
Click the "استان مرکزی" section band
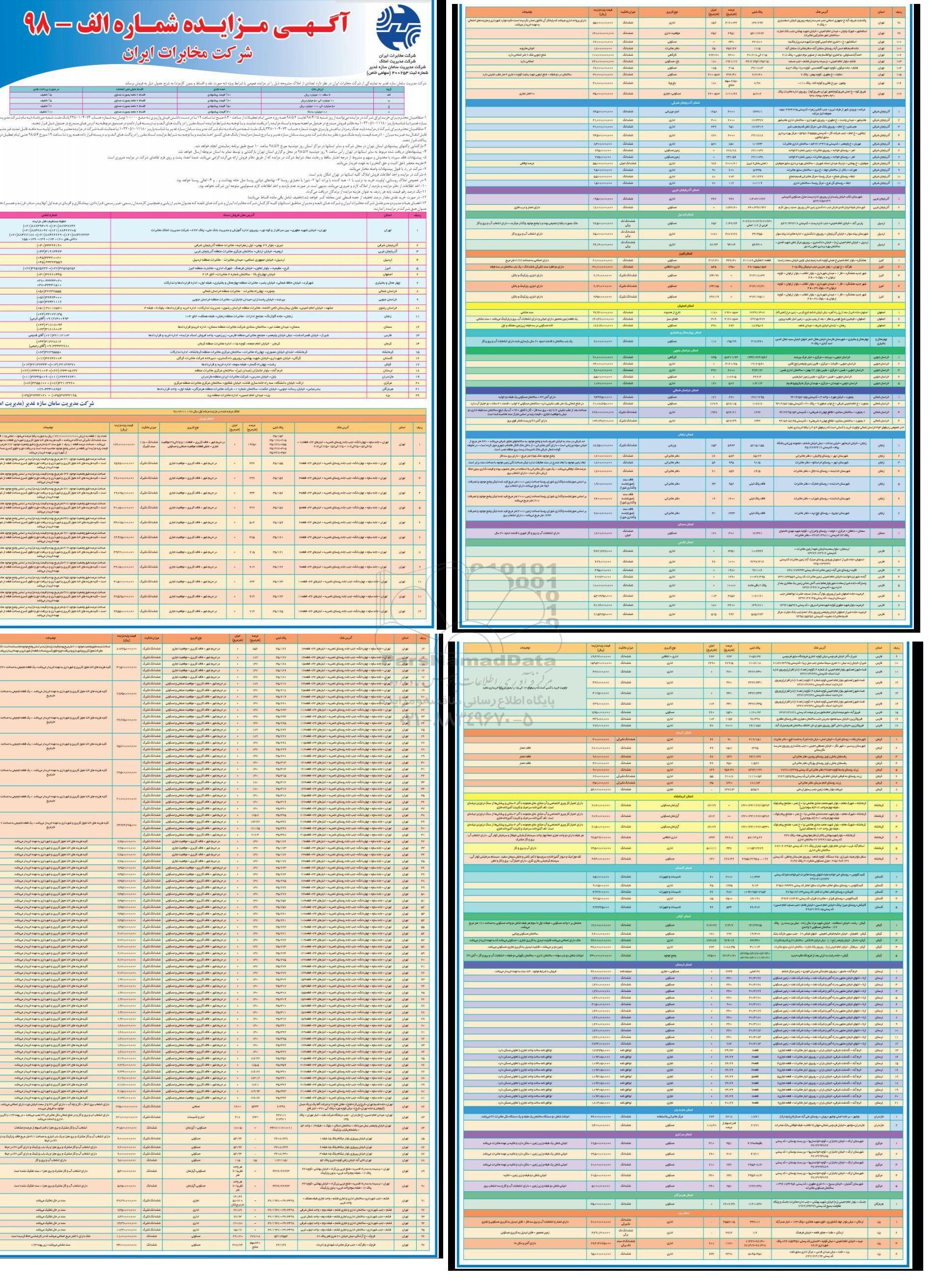[684, 1135]
